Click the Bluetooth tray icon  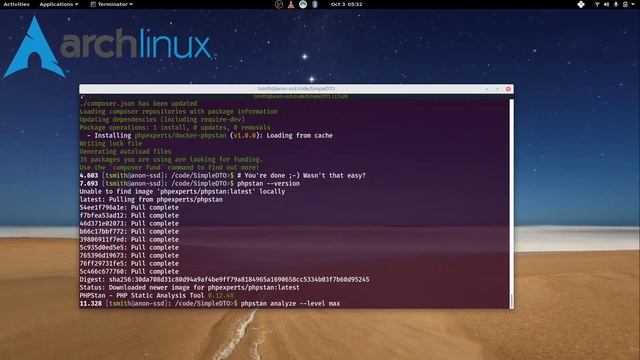click(315, 4)
